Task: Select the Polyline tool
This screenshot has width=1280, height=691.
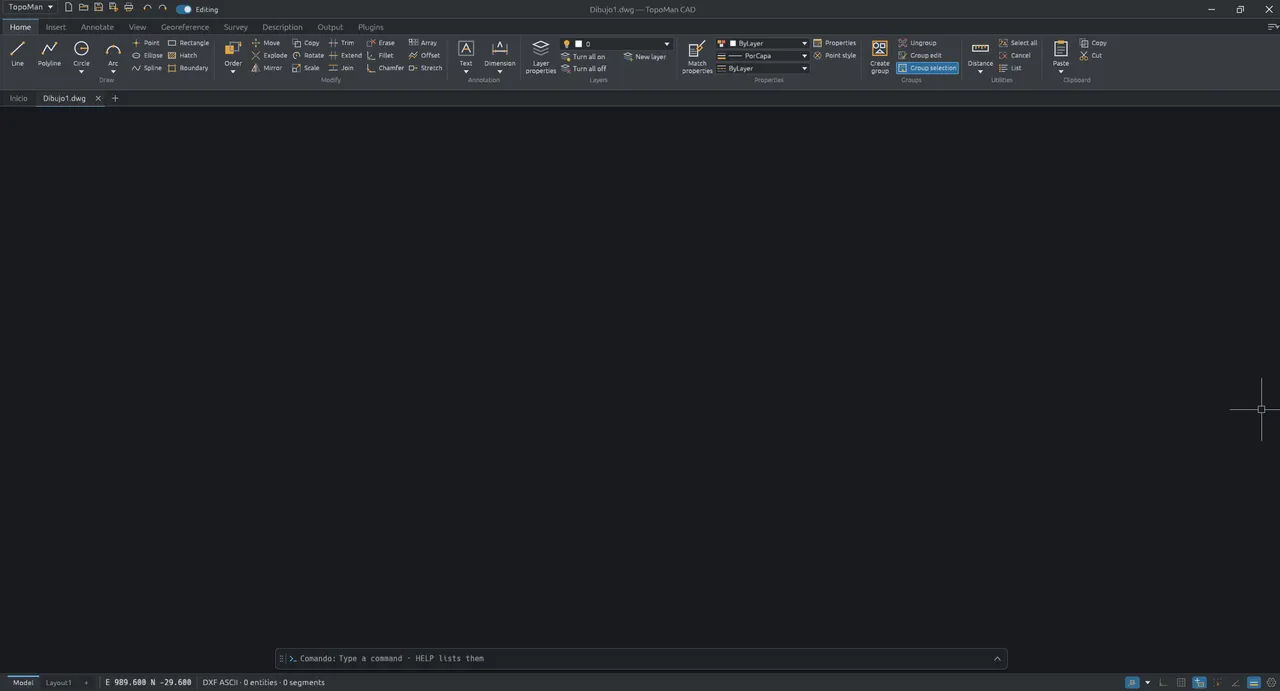Action: (x=49, y=54)
